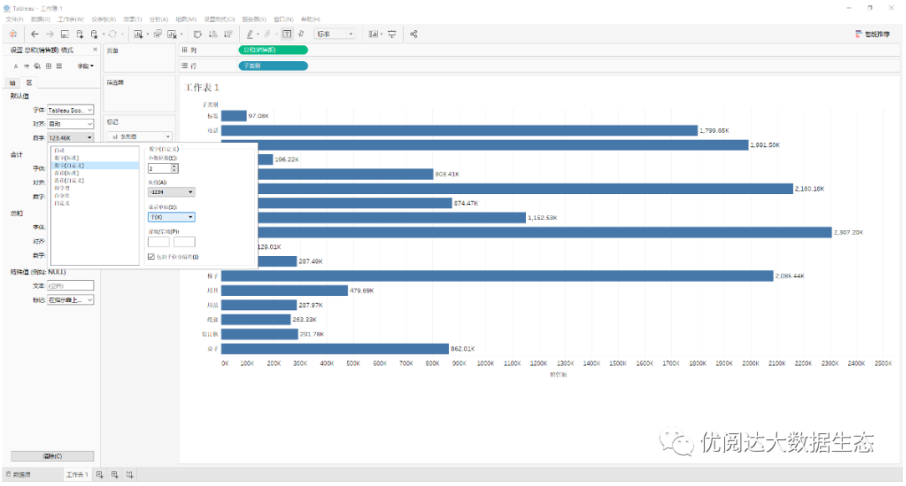Open the font dropdown under default section
Screen dimensions: 906x486
(x=70, y=110)
